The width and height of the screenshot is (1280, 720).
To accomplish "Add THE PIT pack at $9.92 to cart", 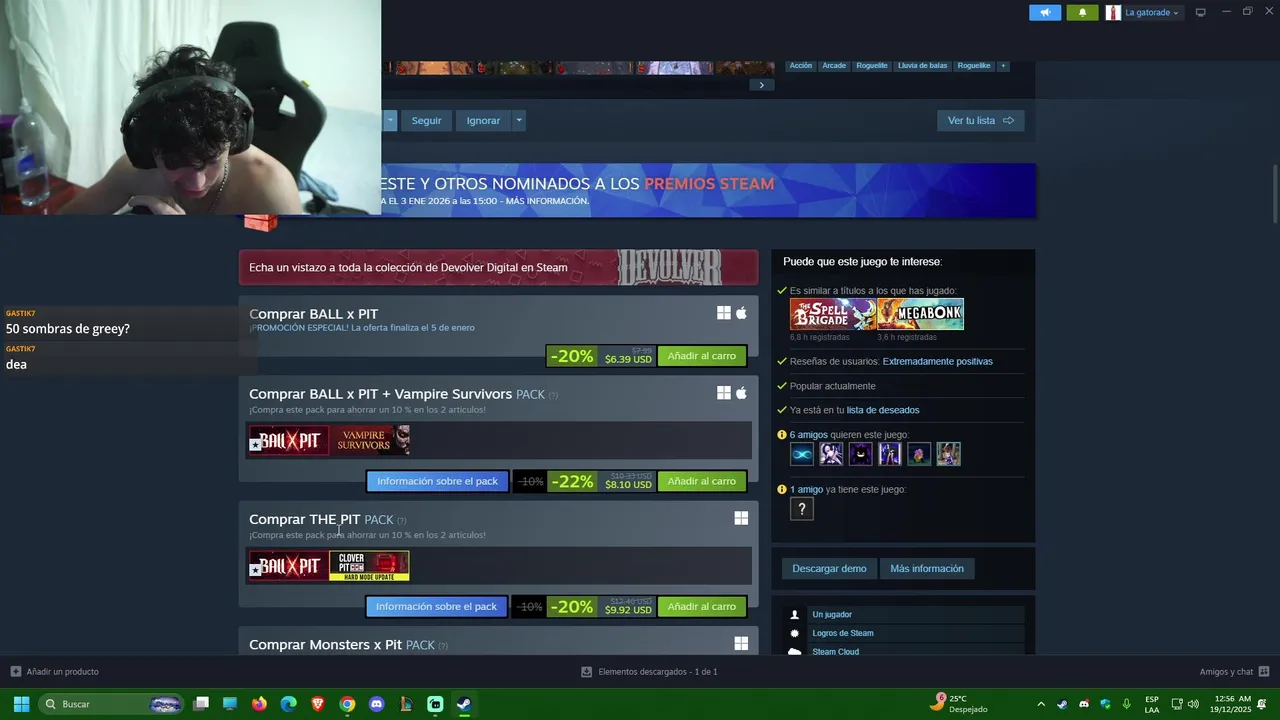I will coord(701,606).
